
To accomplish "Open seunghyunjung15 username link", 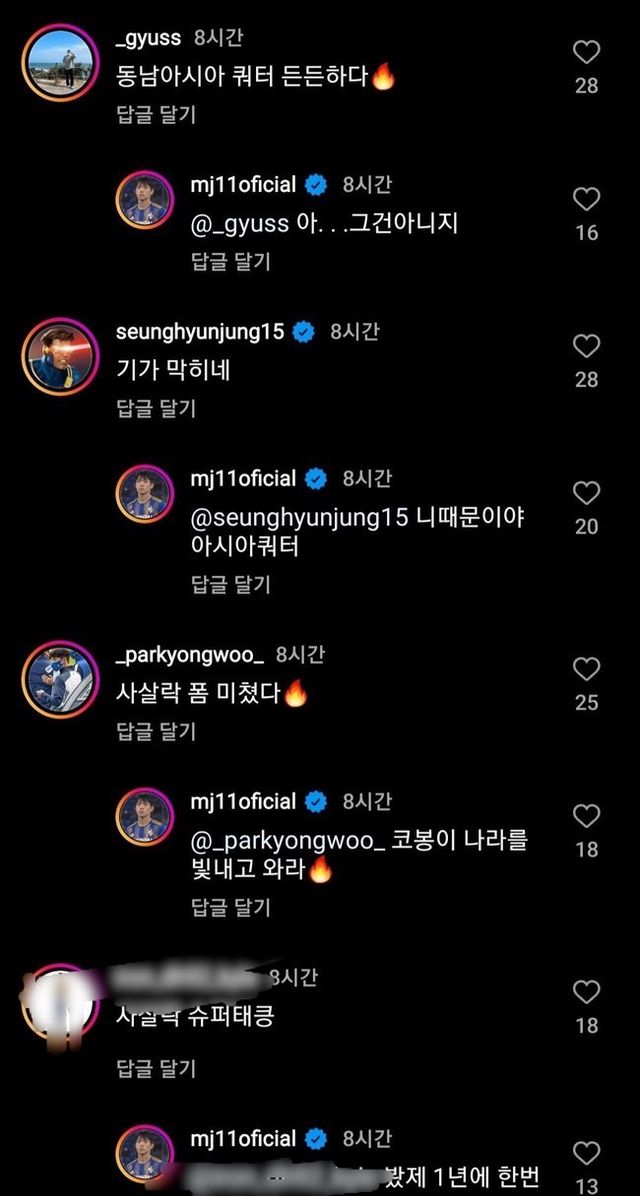I will (200, 332).
